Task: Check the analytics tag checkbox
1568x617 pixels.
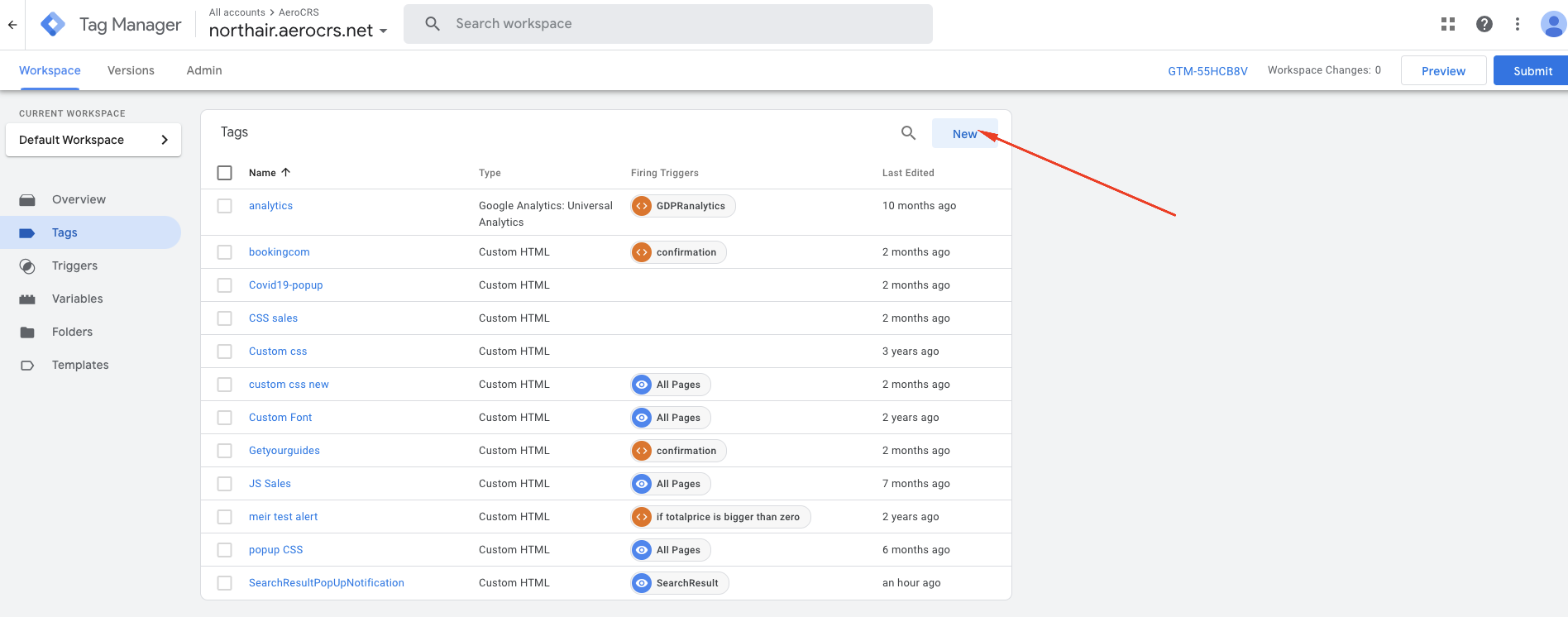Action: 224,206
